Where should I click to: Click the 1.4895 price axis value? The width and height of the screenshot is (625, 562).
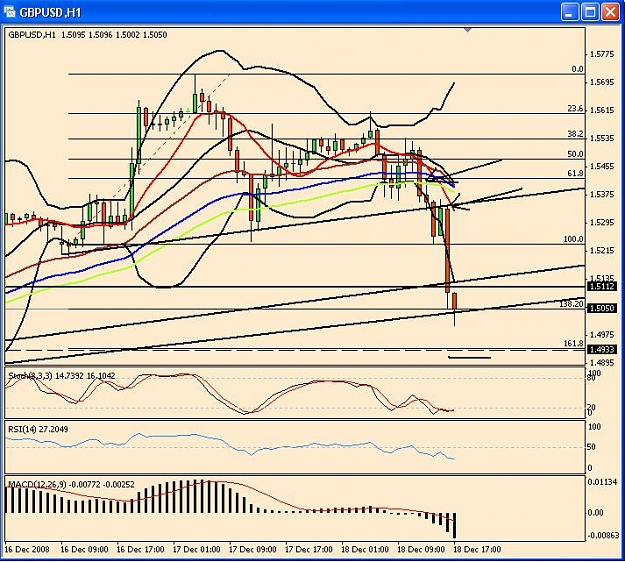[602, 363]
